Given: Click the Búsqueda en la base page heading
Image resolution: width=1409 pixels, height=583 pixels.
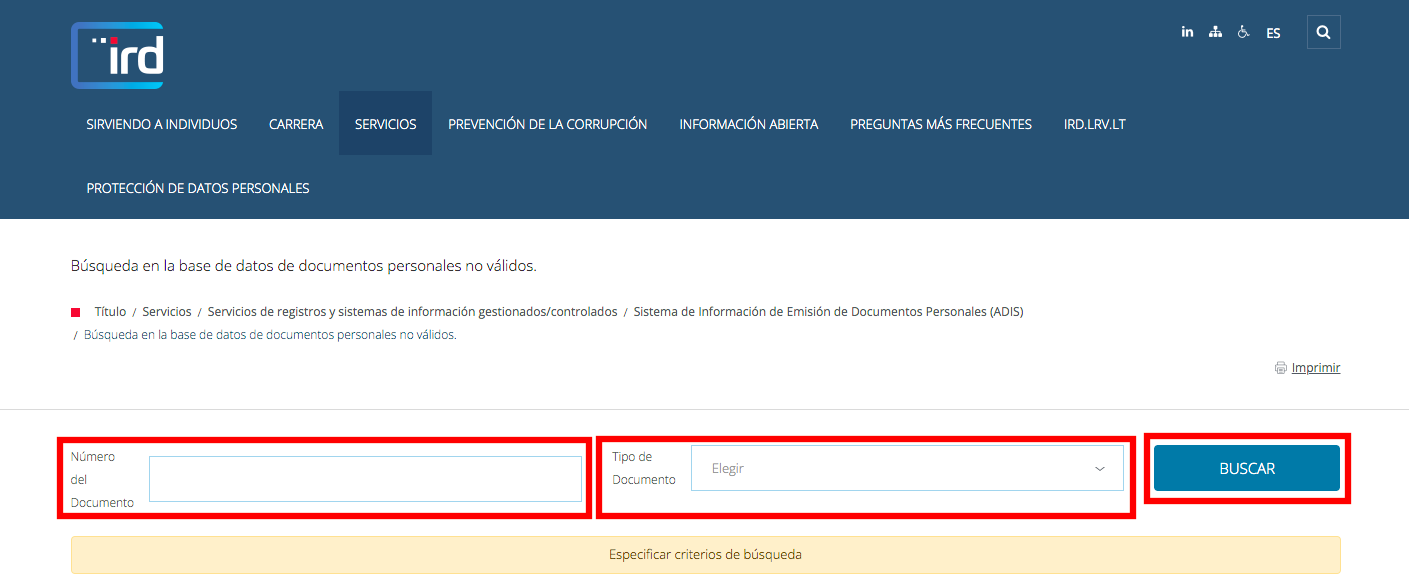Looking at the screenshot, I should click(x=304, y=266).
